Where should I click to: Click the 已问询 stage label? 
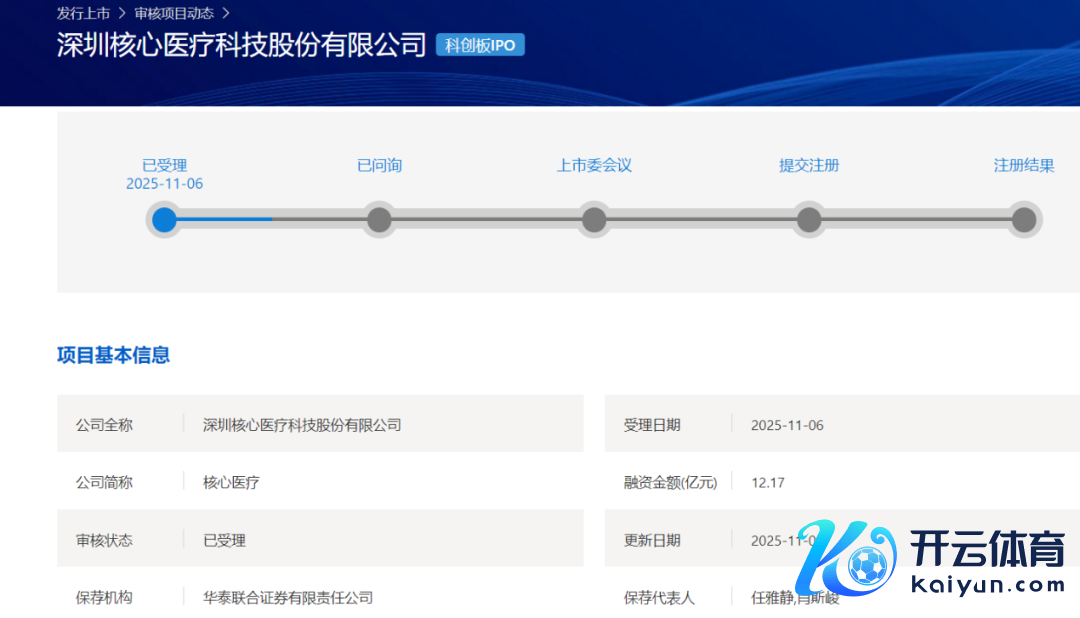379,165
